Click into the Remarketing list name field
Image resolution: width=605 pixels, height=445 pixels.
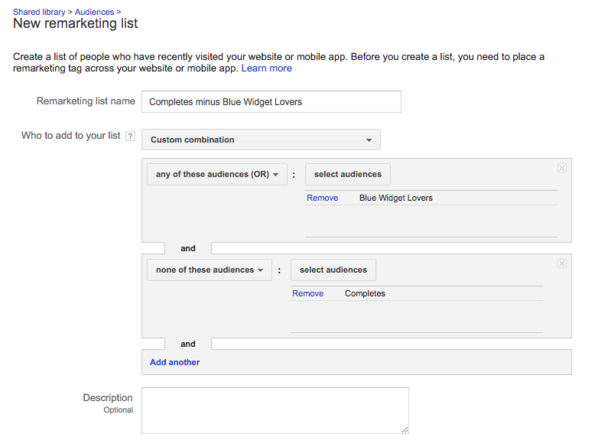click(x=271, y=102)
